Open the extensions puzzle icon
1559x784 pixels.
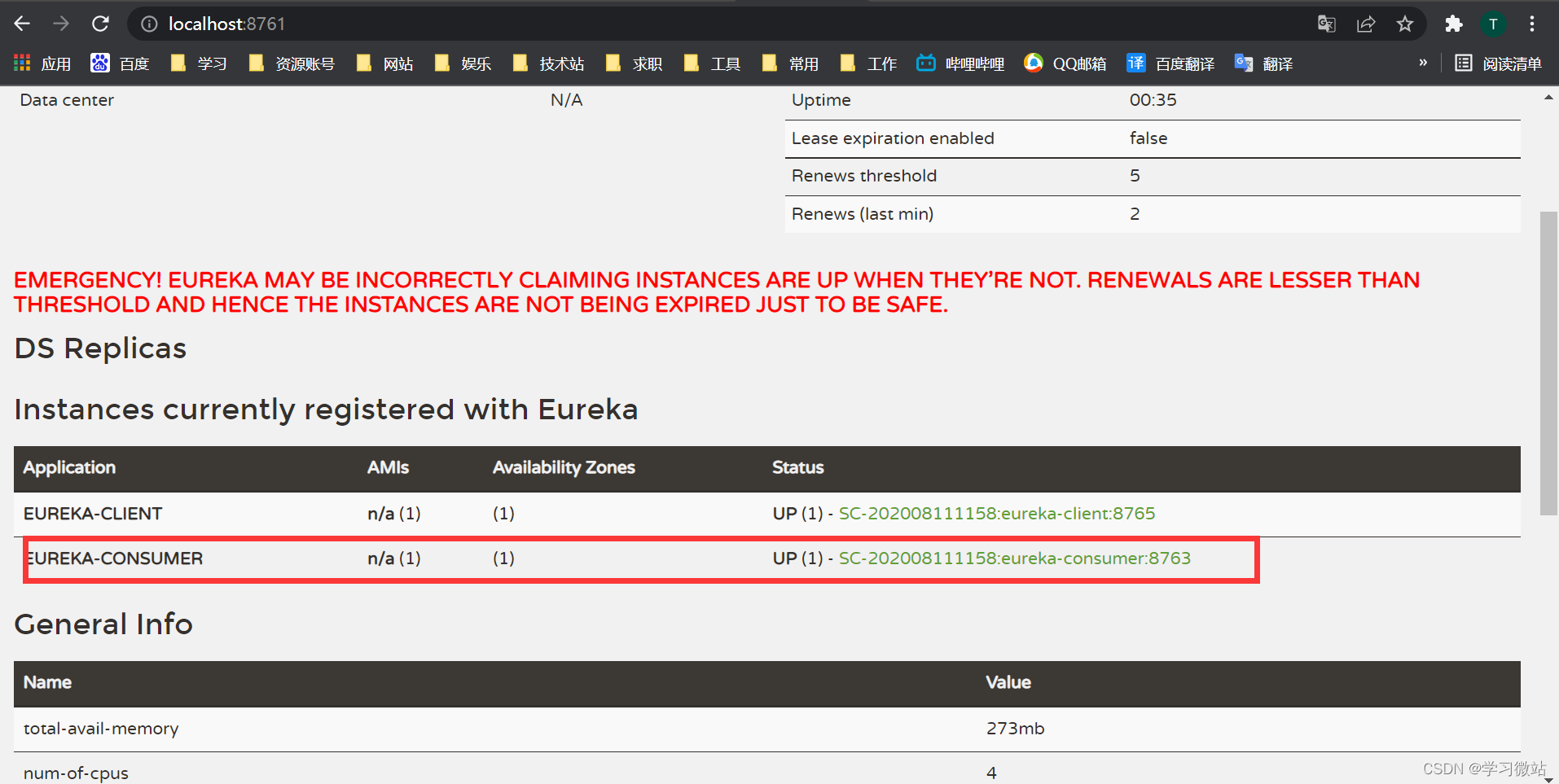tap(1454, 24)
